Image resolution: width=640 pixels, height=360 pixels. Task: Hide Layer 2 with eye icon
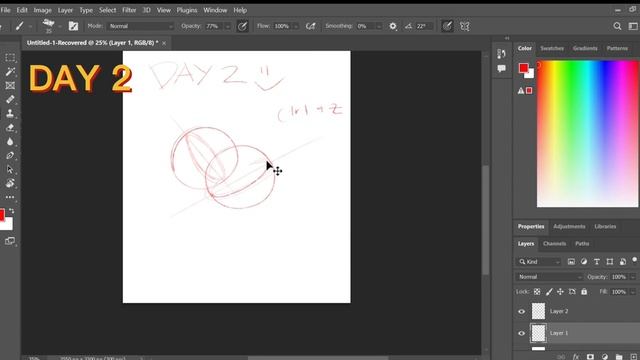click(x=522, y=311)
